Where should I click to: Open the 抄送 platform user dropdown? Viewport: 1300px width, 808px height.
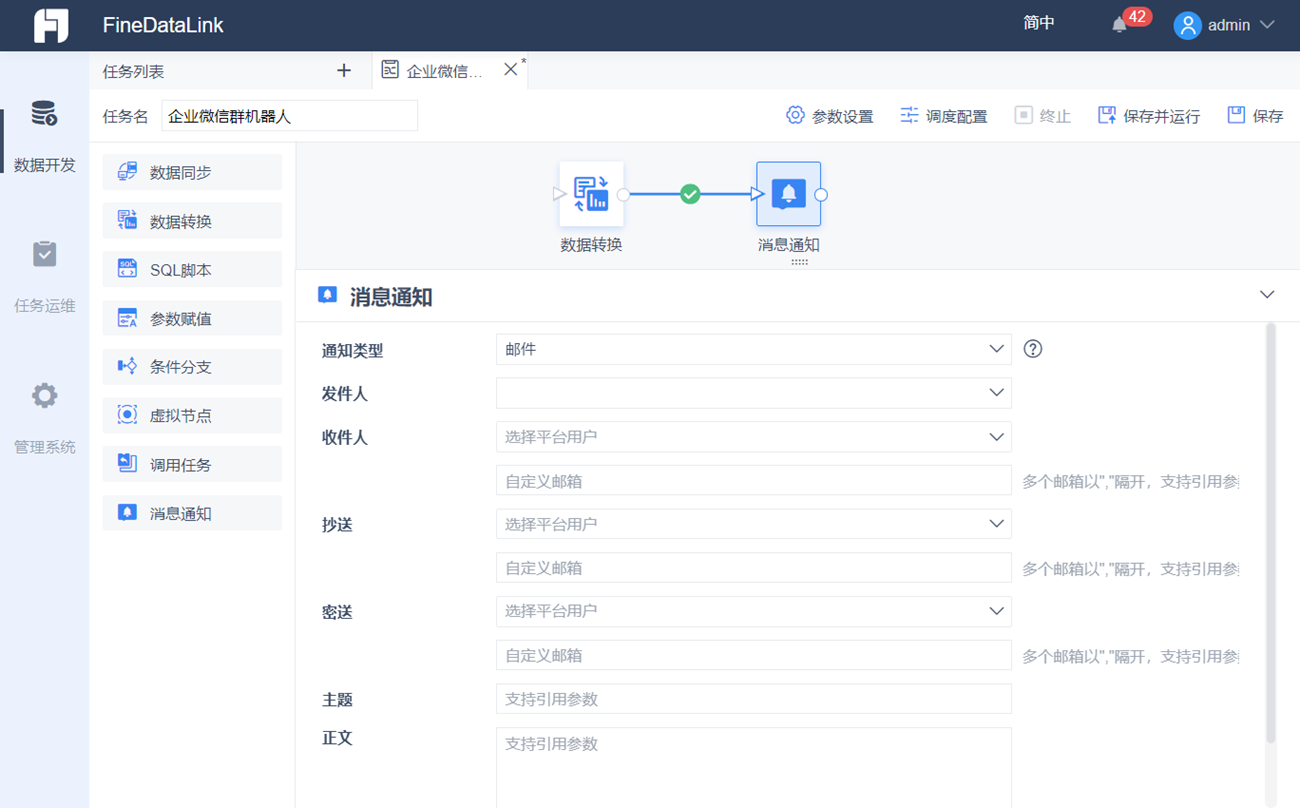(x=753, y=524)
